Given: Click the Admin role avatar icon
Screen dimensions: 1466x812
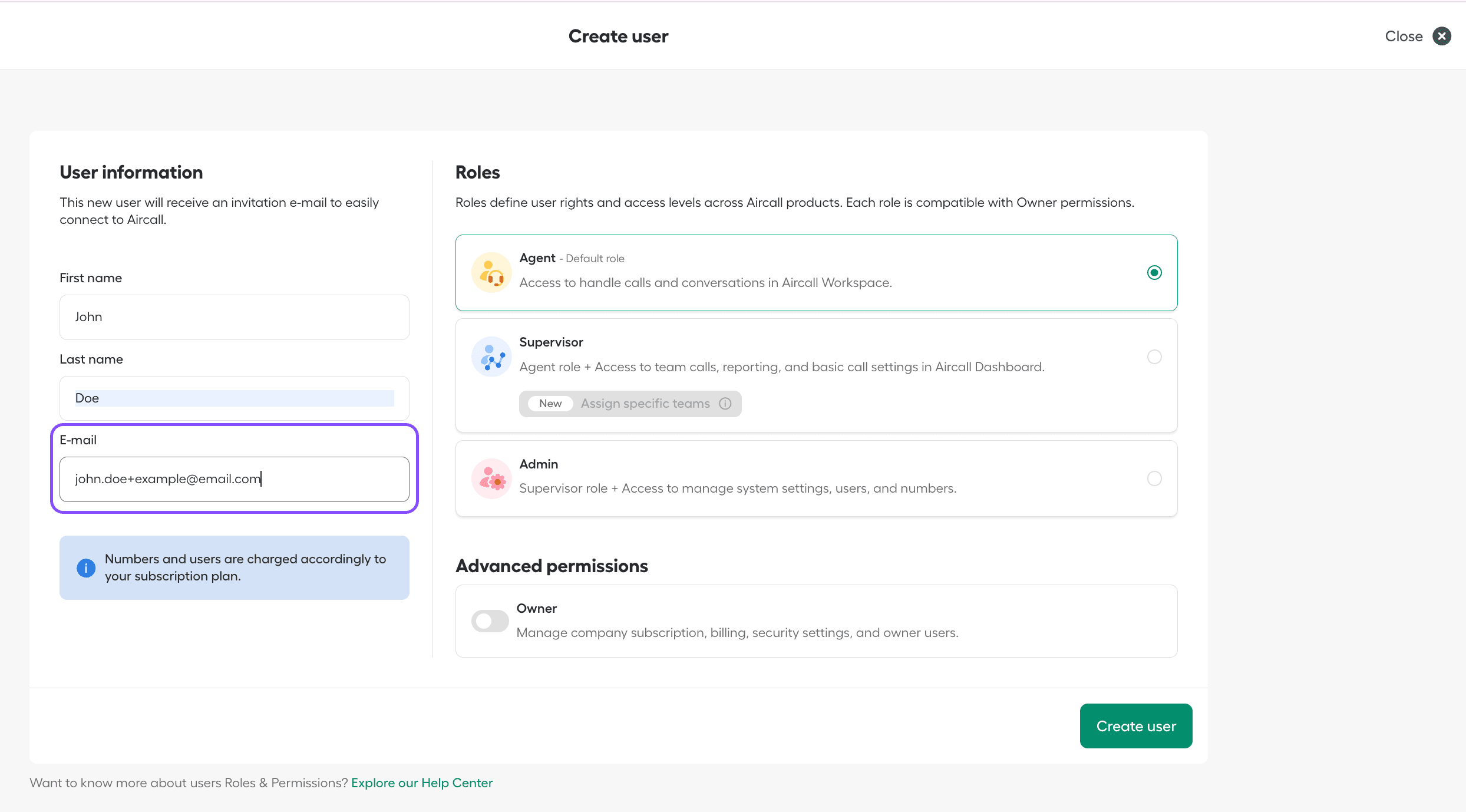Looking at the screenshot, I should point(491,478).
